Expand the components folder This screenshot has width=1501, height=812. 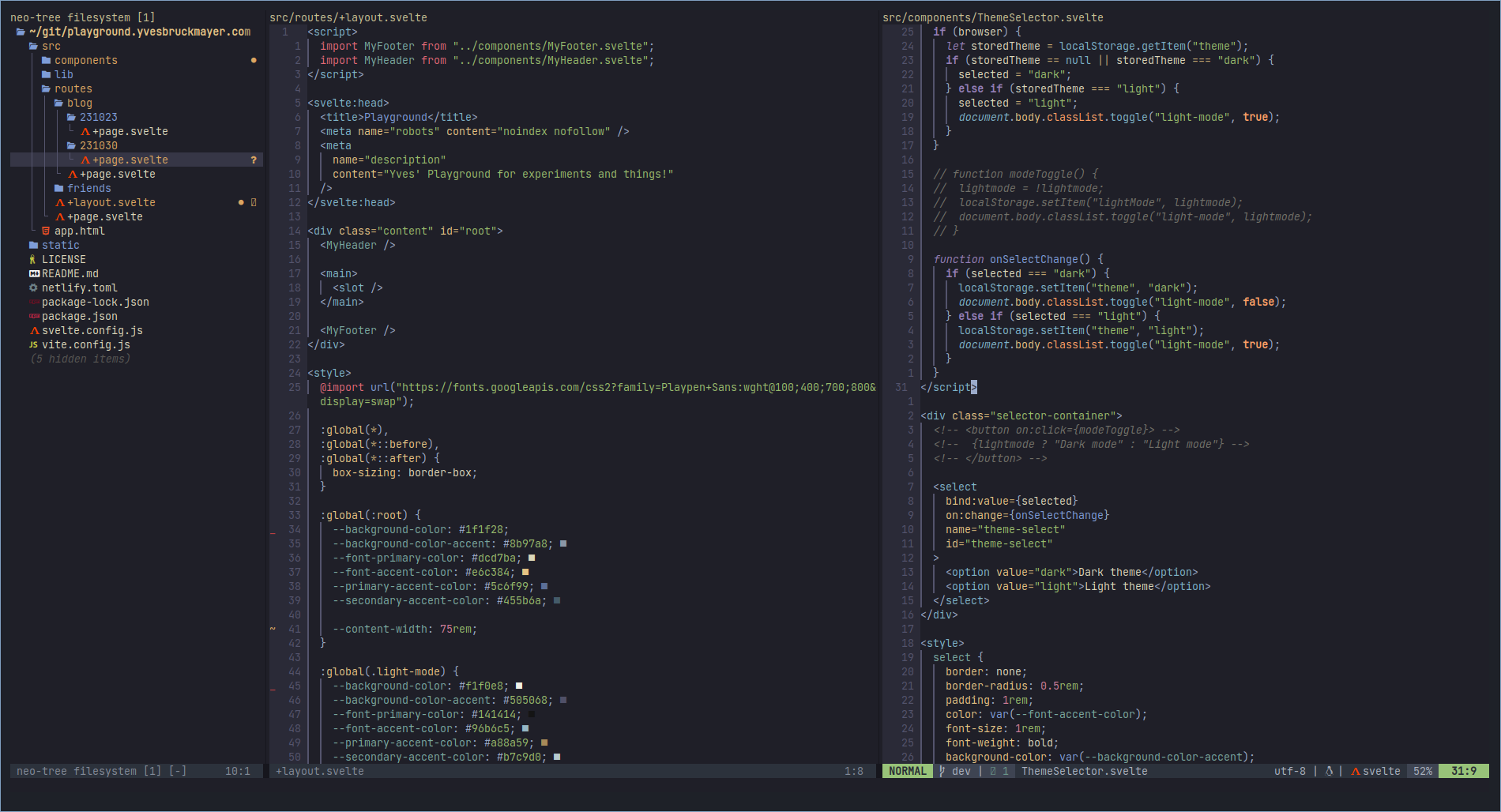tap(46, 61)
